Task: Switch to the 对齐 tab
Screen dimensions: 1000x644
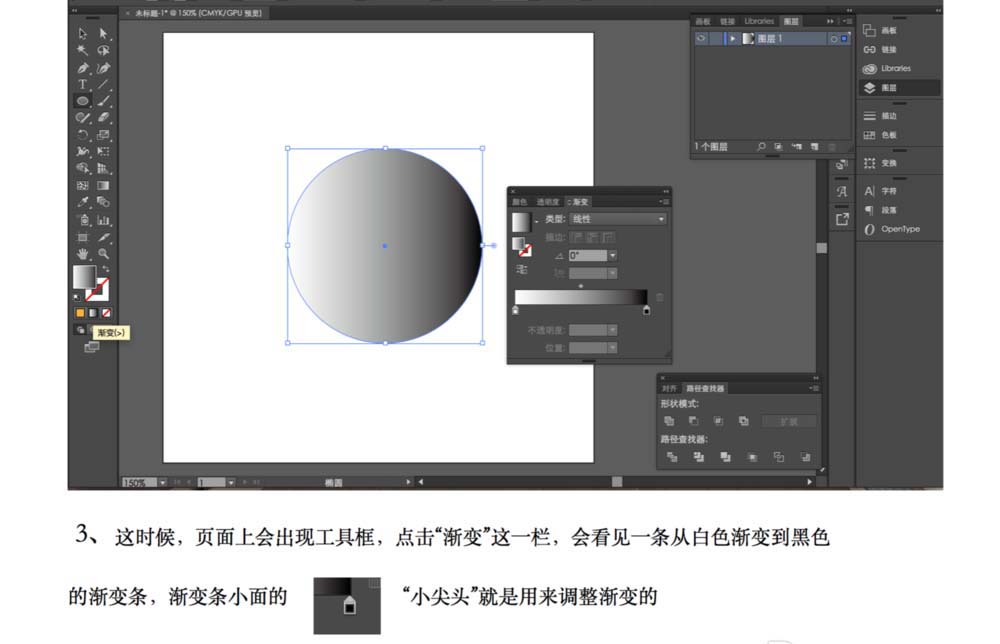Action: (x=669, y=388)
